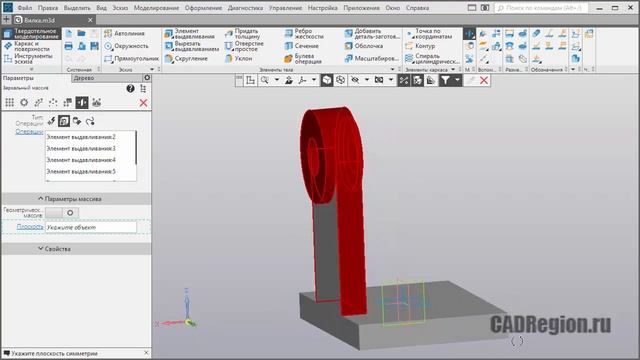Apply the Скругление fillet tool

[x=186, y=59]
